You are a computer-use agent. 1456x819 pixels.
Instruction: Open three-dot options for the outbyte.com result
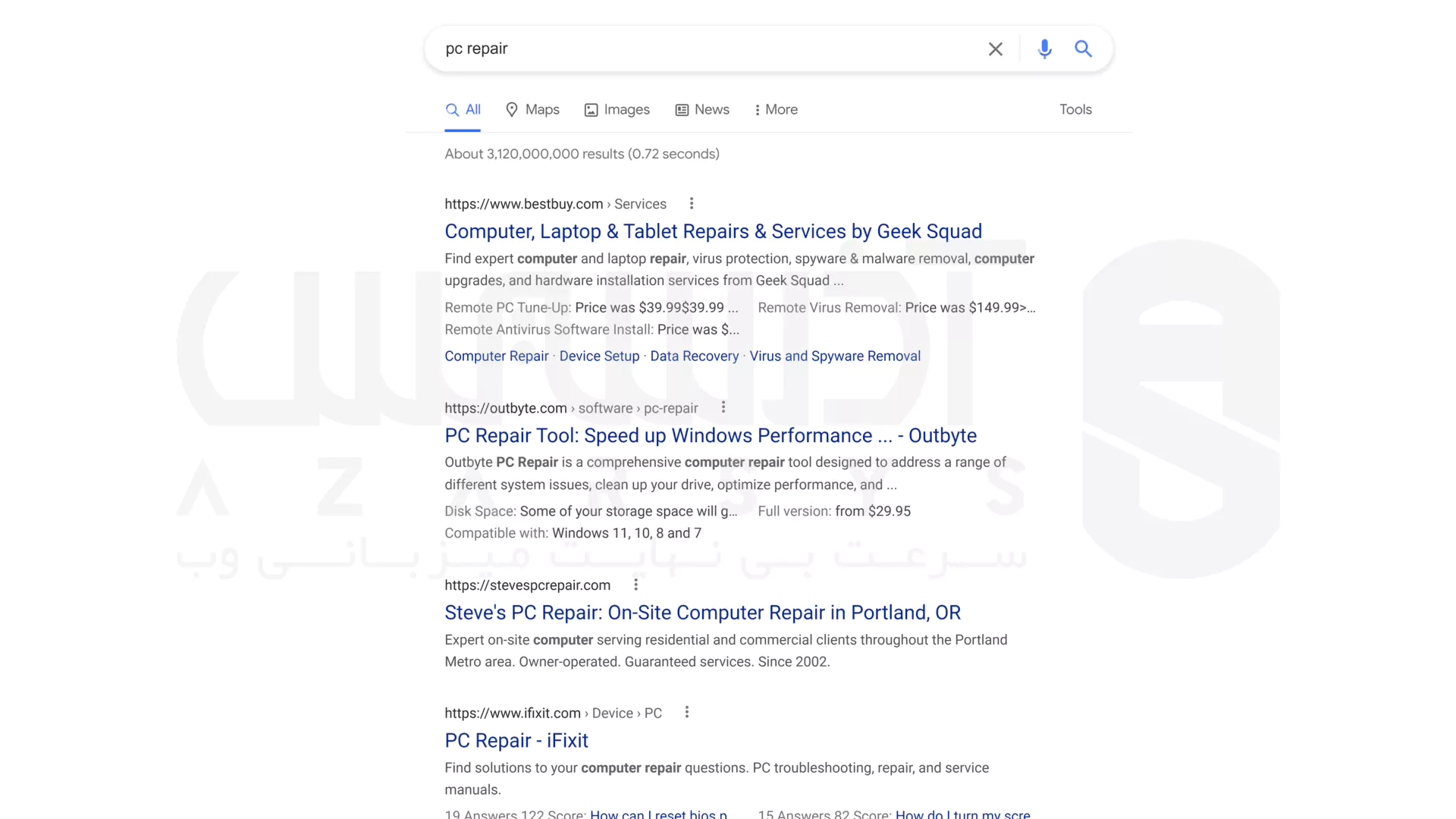tap(723, 407)
